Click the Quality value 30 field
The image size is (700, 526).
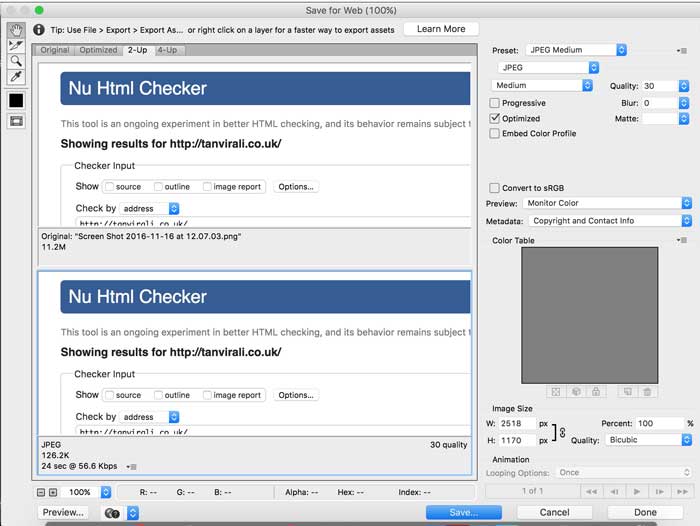click(x=660, y=86)
